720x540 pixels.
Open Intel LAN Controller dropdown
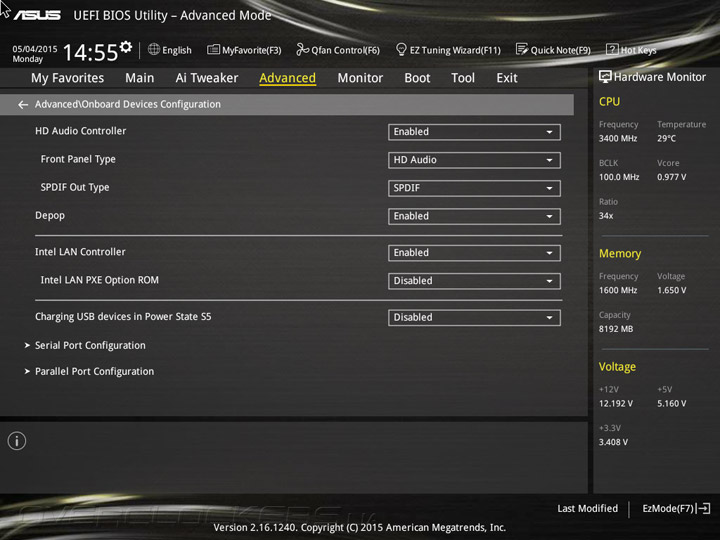pos(474,253)
